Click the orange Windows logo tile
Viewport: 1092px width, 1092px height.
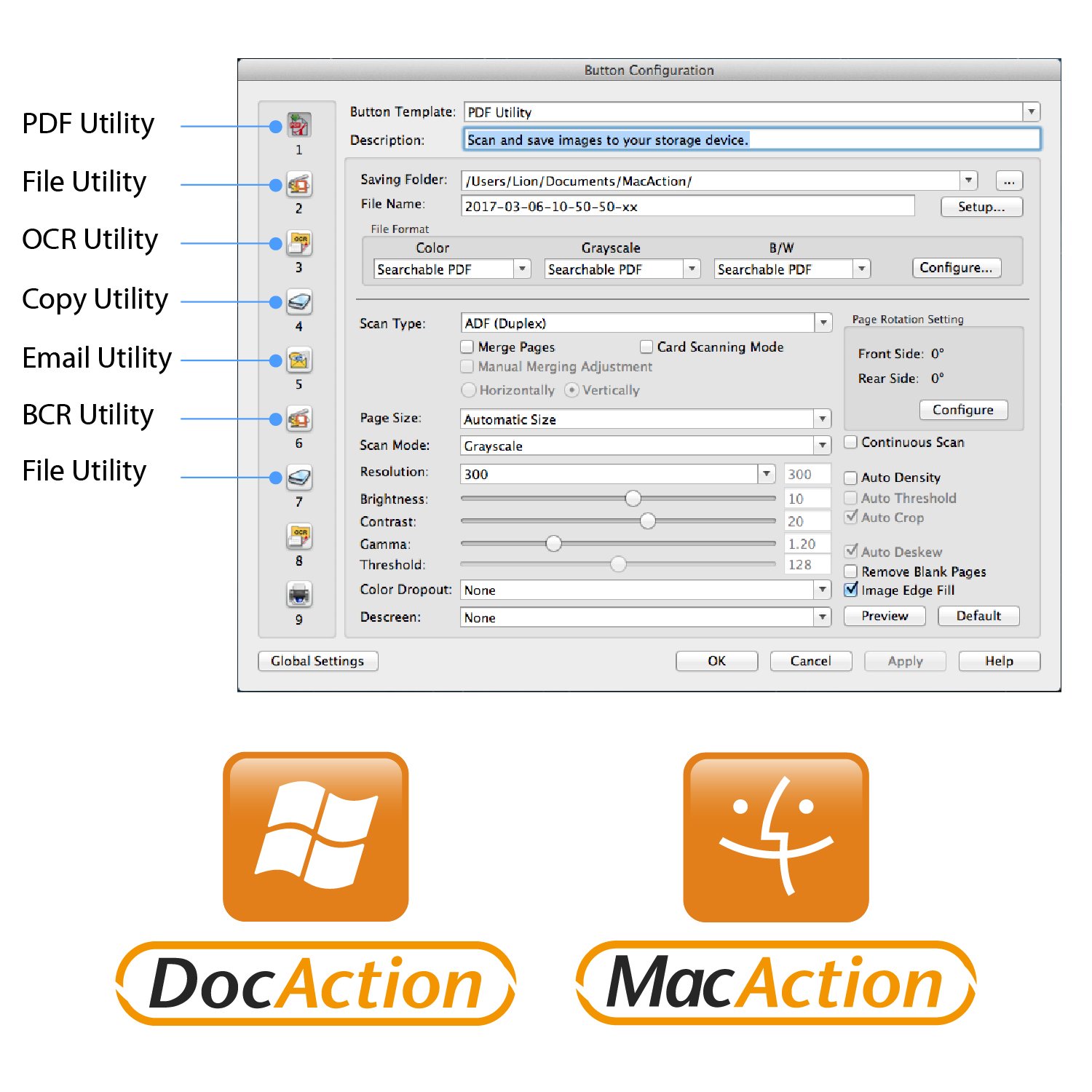315,836
